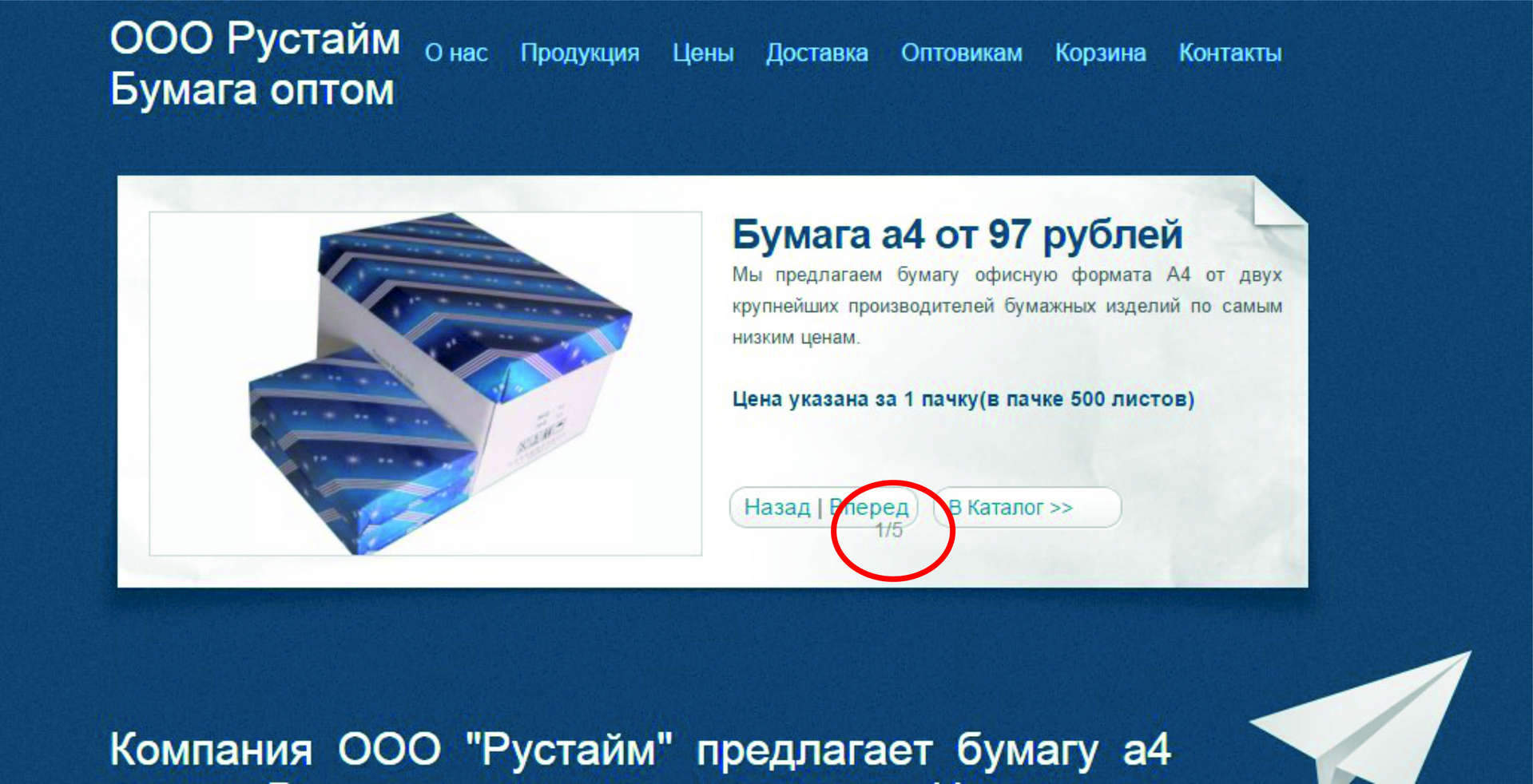Click the Цена указана за 1 пачку note

tap(963, 399)
